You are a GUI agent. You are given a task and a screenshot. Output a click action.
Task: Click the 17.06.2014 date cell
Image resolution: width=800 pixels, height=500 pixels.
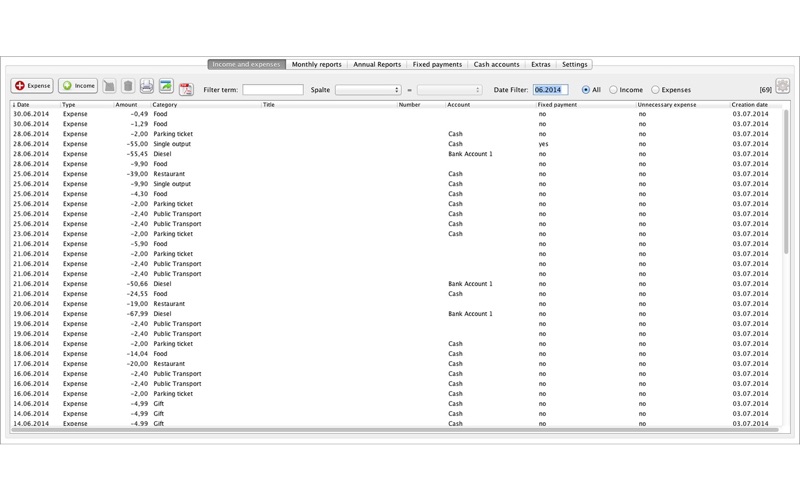tap(31, 364)
